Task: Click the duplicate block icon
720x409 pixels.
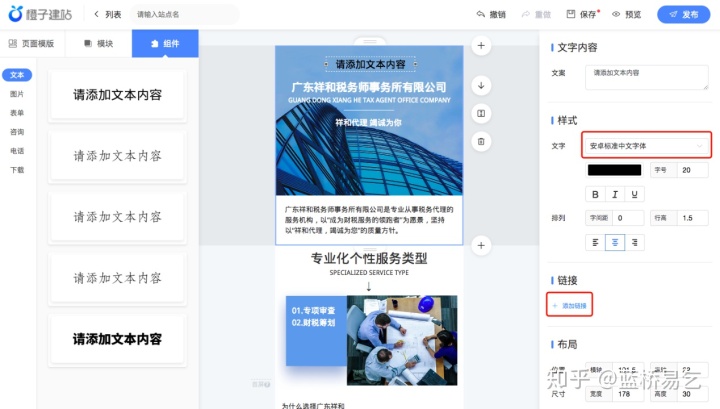Action: point(481,113)
